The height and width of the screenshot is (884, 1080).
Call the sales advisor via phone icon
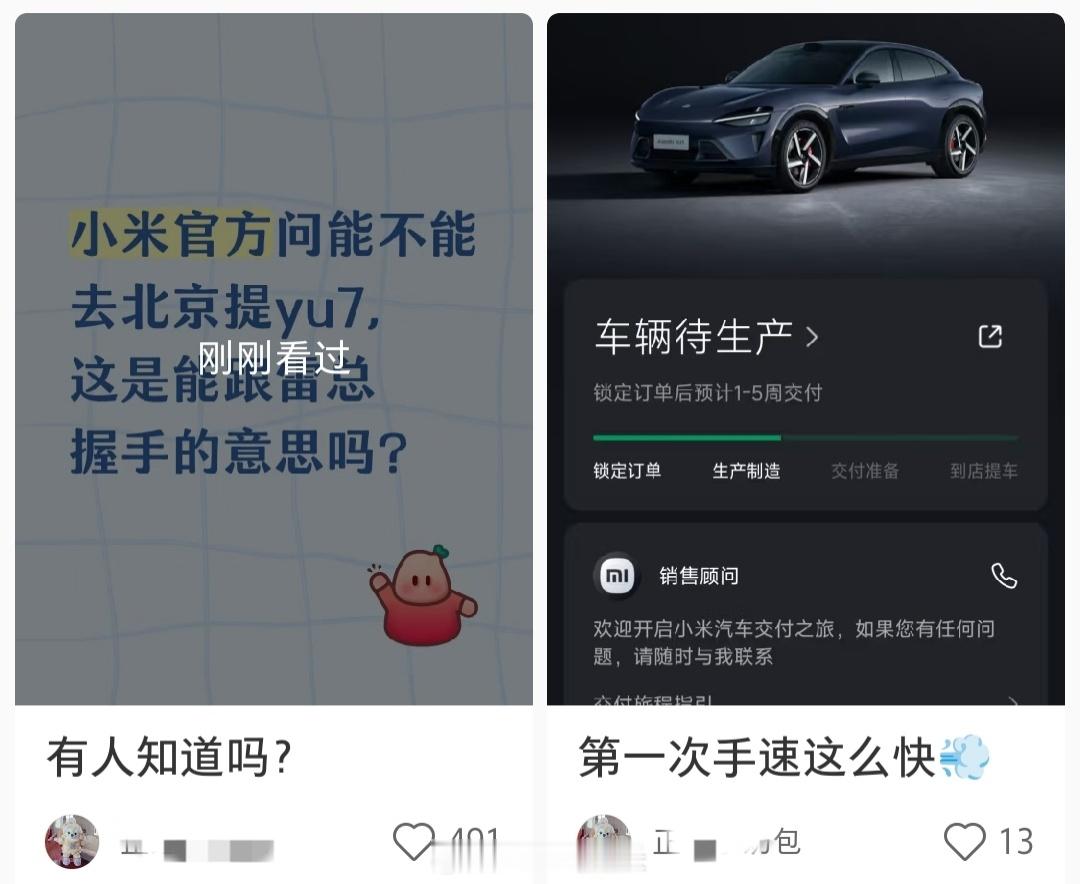point(1004,575)
